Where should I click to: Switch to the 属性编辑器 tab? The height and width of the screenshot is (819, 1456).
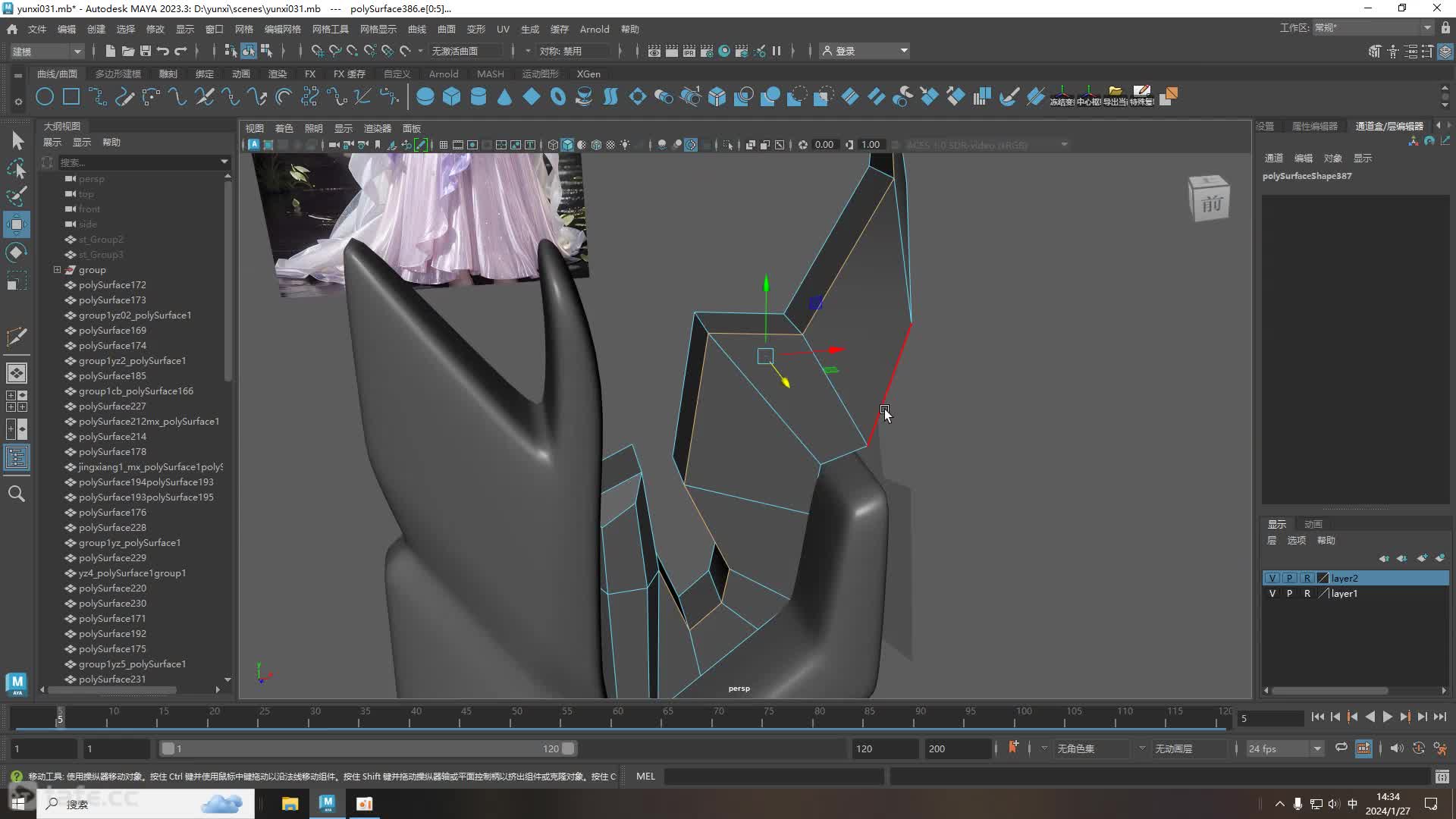1315,126
